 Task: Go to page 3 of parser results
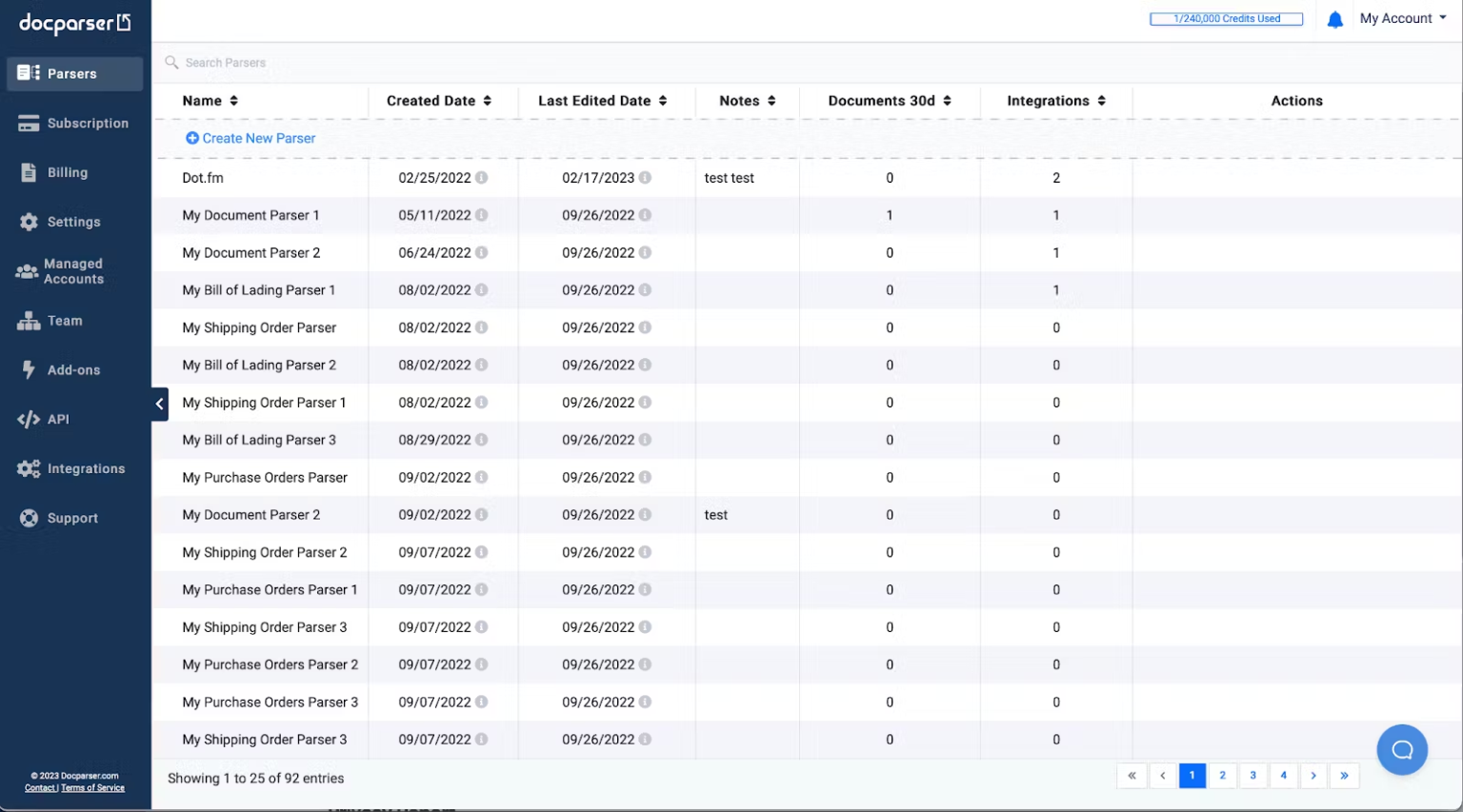tap(1253, 776)
